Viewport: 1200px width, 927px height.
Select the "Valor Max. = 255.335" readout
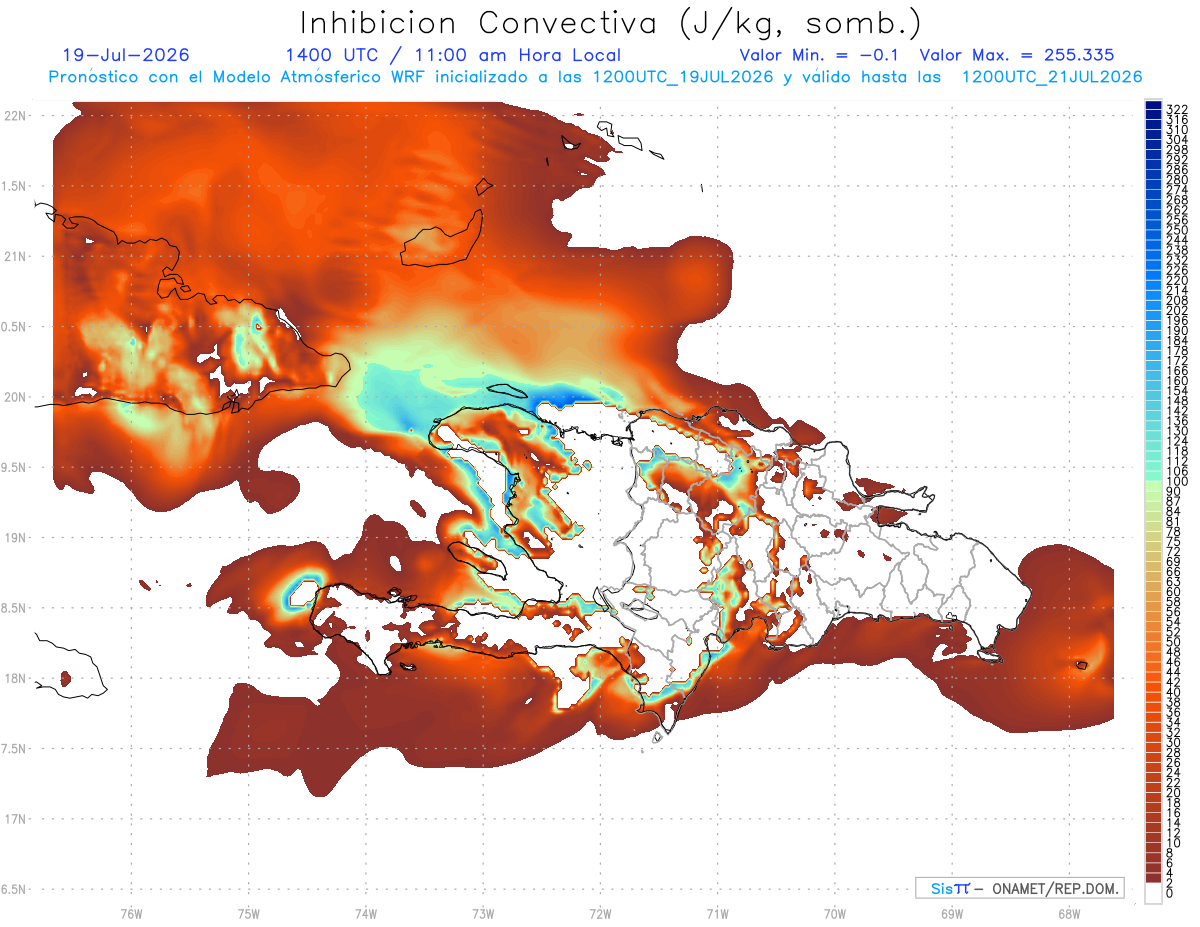1017,56
